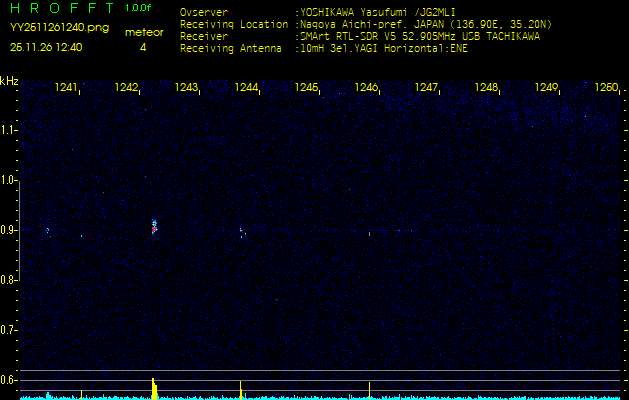Click the tallest yellow spike in power graph

(153, 386)
